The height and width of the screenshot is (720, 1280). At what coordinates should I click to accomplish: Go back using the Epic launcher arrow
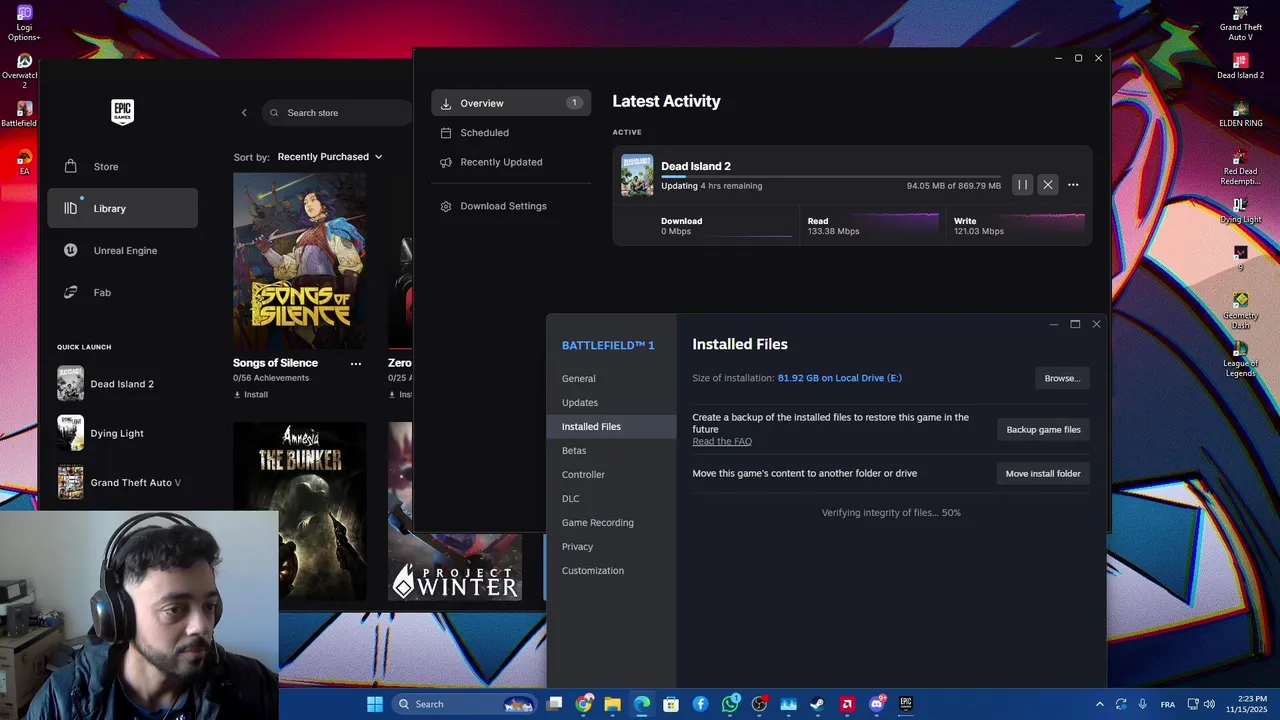pyautogui.click(x=244, y=113)
